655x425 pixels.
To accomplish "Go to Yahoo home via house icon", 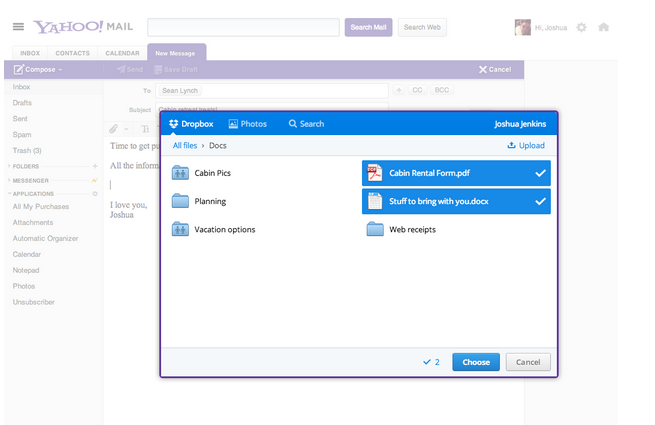I will (x=604, y=27).
